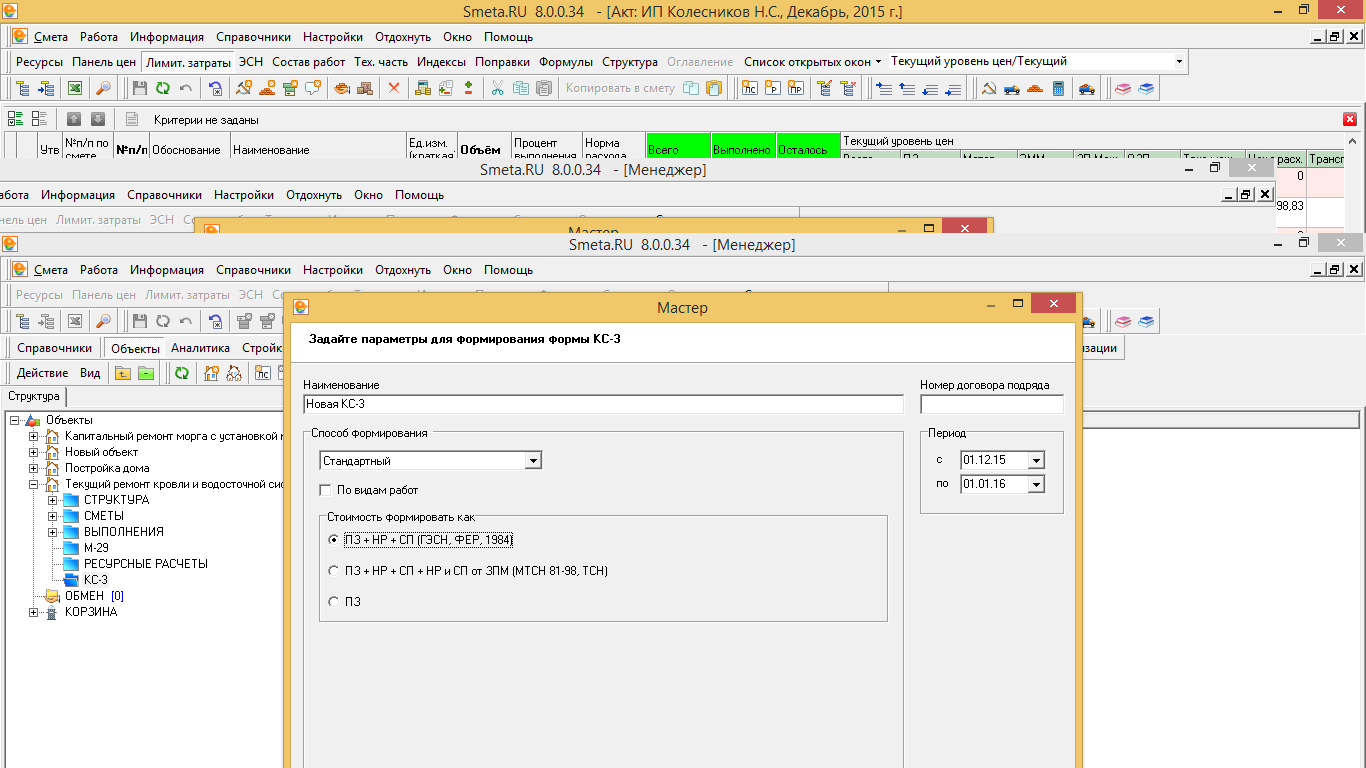Click the Действие button in the Manager toolbar
This screenshot has height=768, width=1366.
43,373
